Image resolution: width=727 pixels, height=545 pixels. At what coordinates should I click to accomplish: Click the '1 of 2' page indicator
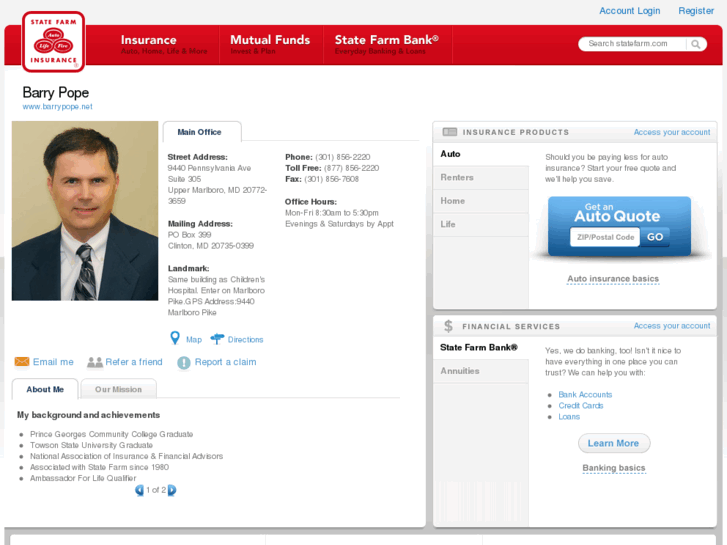click(x=156, y=490)
